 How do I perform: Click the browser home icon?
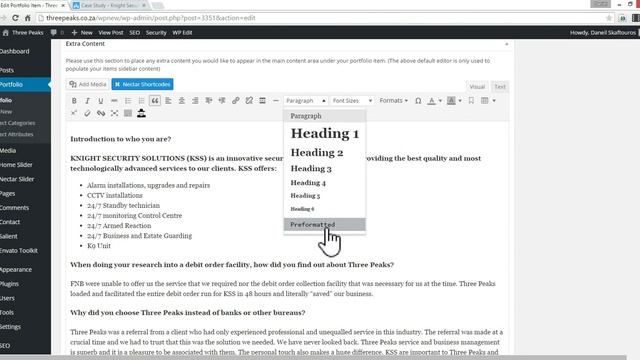pos(28,18)
